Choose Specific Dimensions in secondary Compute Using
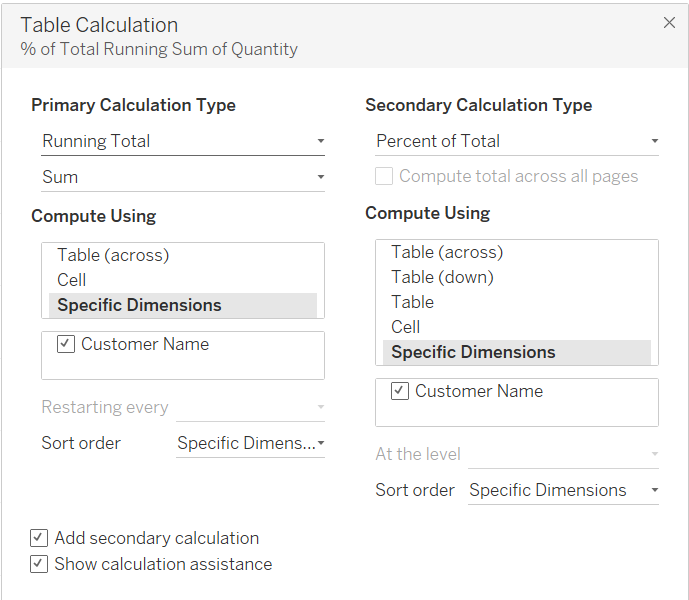The width and height of the screenshot is (689, 600). [473, 352]
